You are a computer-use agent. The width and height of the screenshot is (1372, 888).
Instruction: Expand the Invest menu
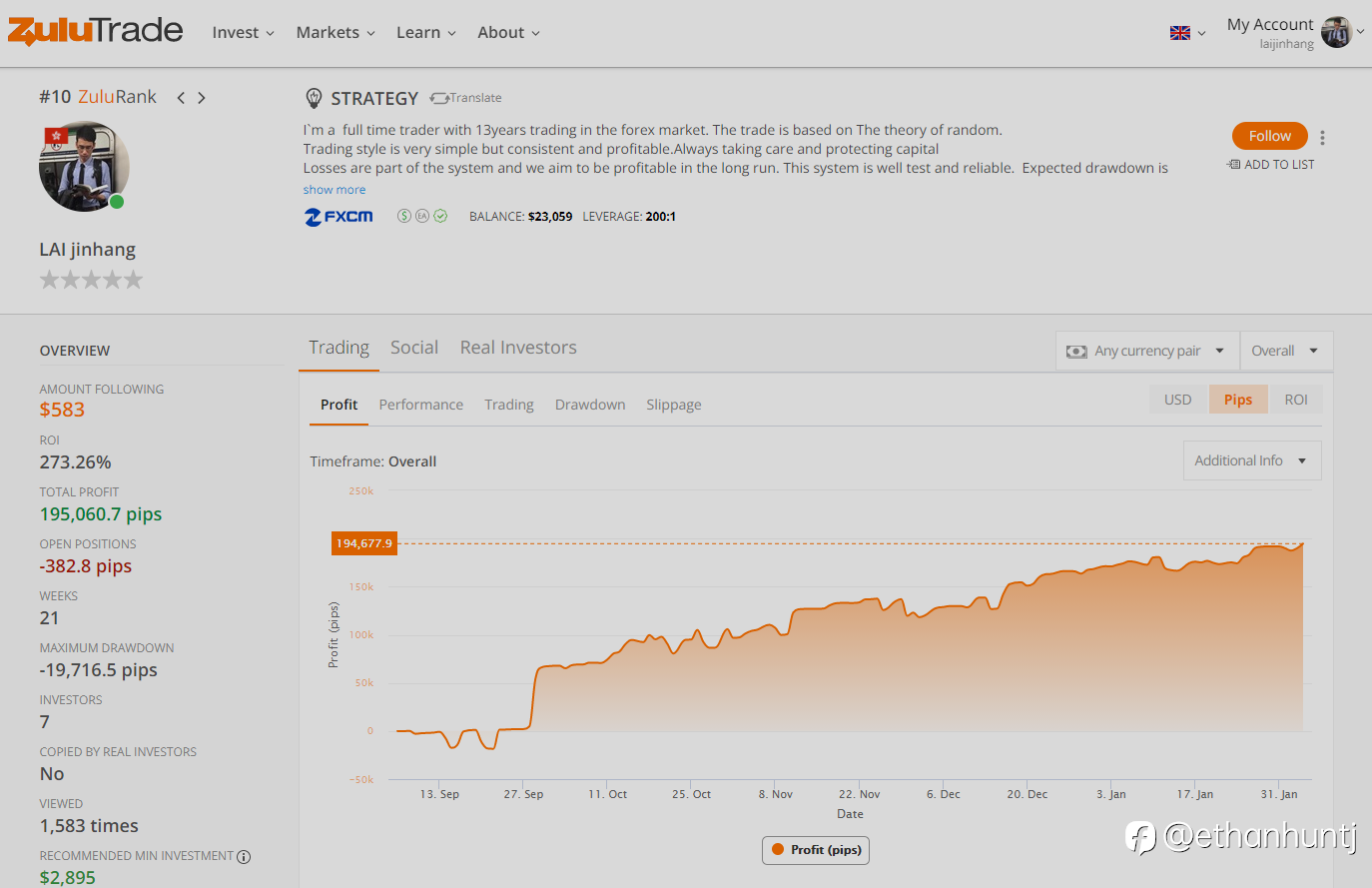243,33
